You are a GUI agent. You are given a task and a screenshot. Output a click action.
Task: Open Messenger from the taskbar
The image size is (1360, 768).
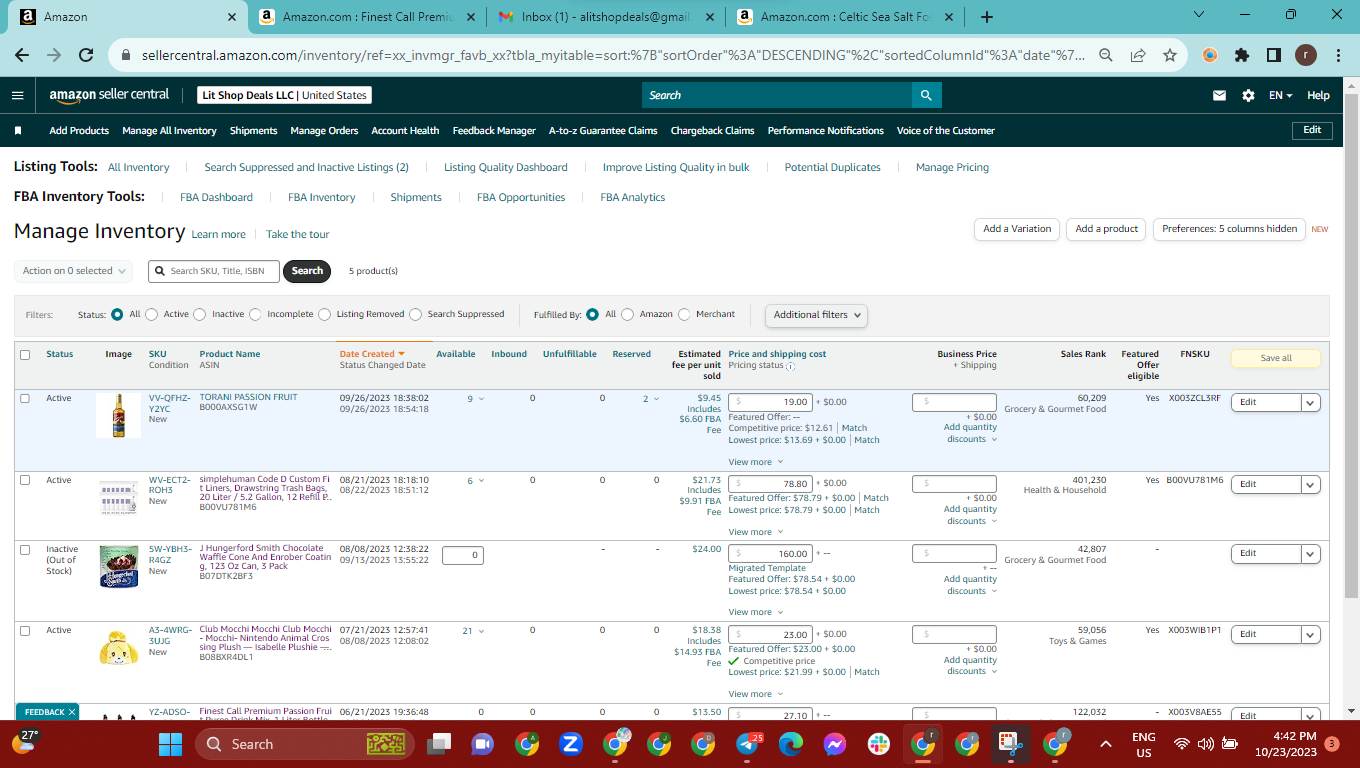pos(835,744)
